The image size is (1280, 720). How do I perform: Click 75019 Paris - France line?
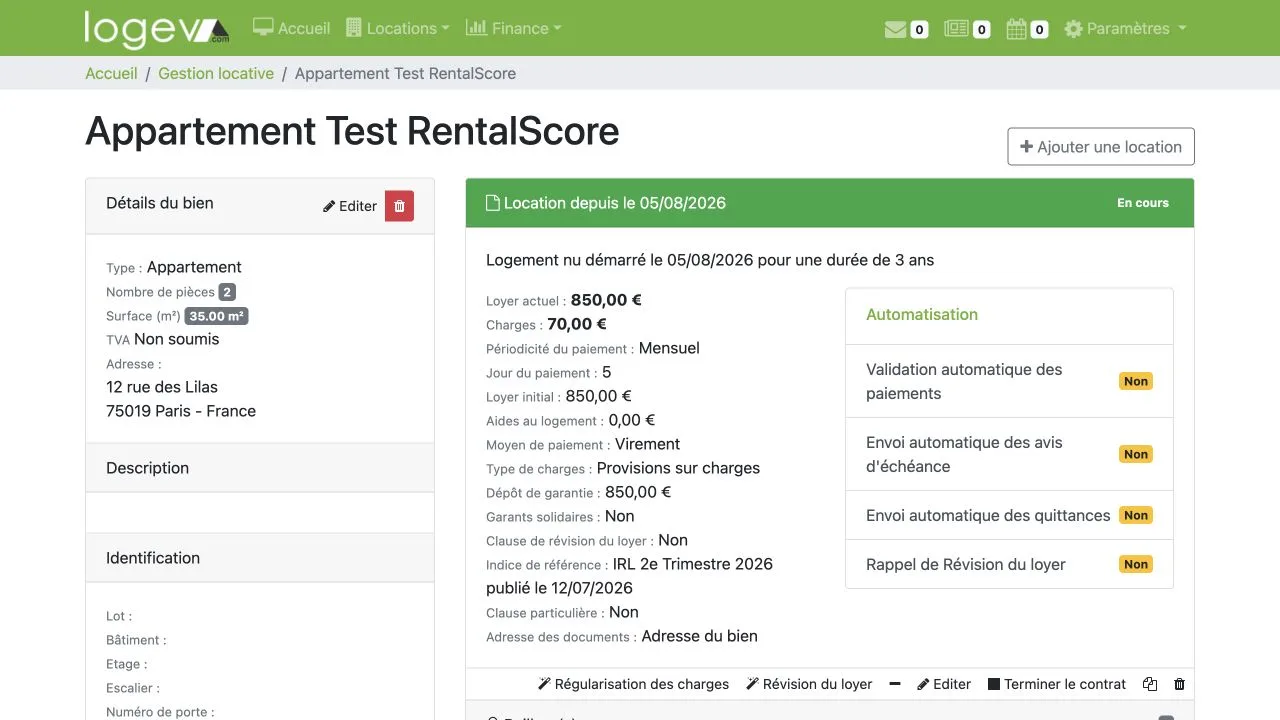click(181, 411)
